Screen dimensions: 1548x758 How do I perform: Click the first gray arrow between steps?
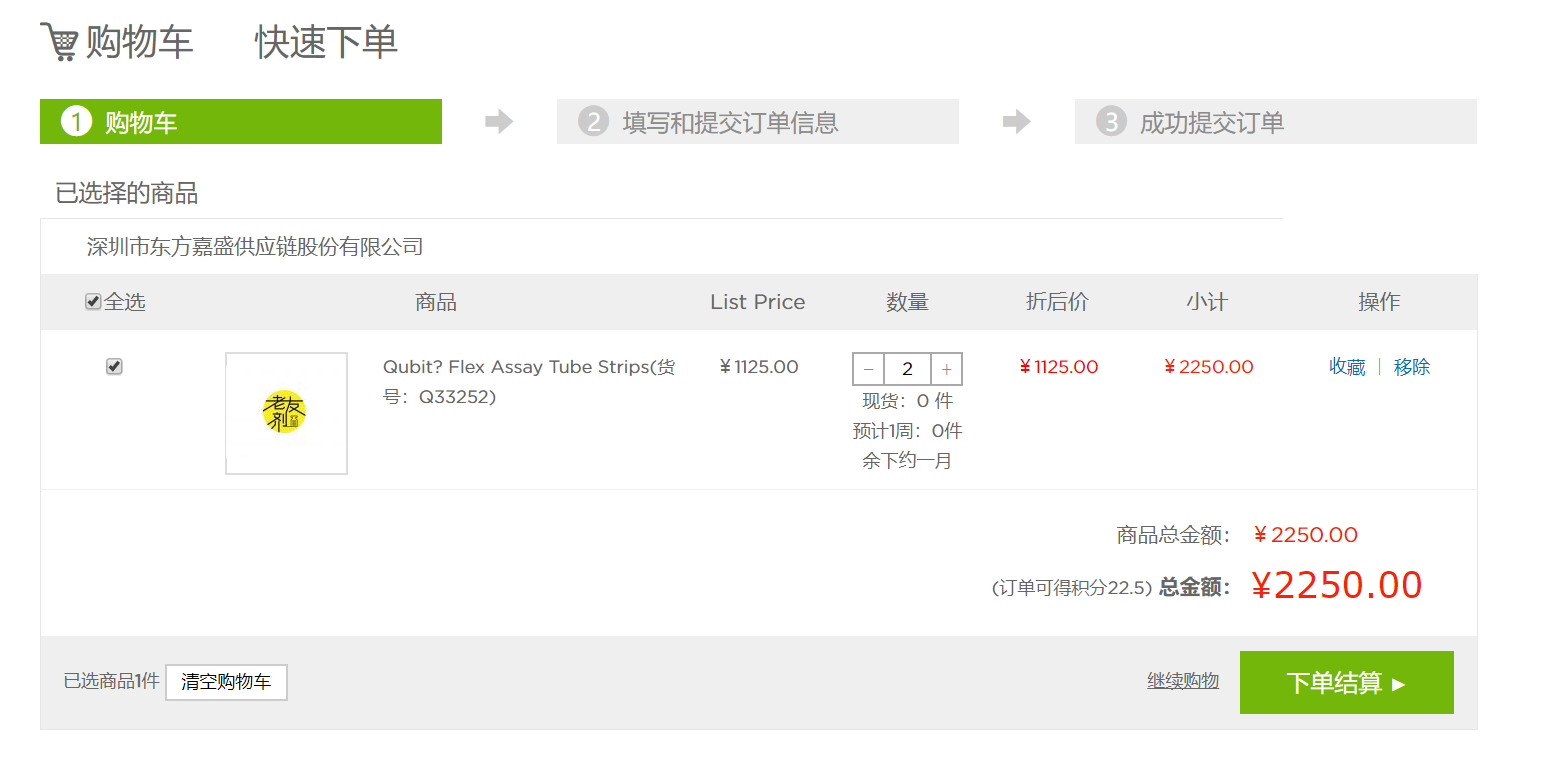coord(499,122)
